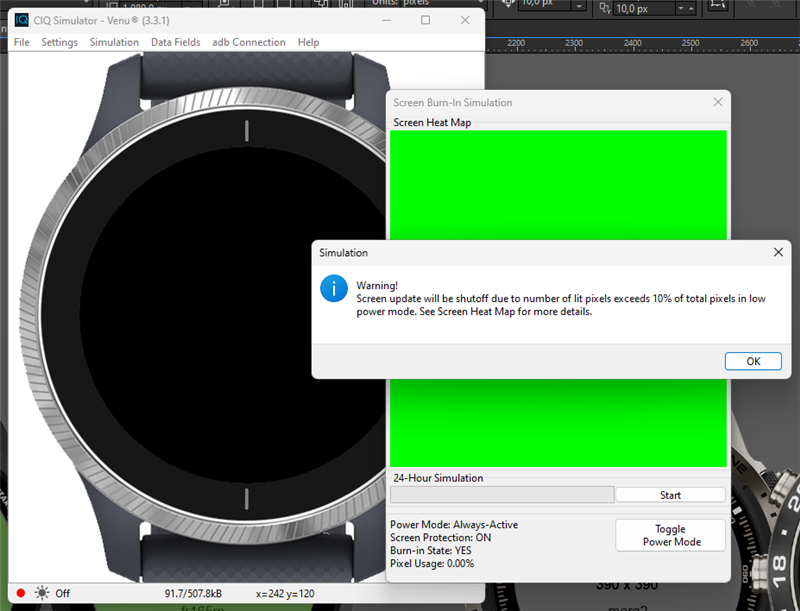The width and height of the screenshot is (800, 611).
Task: Close the Simulation warning dialog
Action: tap(778, 252)
